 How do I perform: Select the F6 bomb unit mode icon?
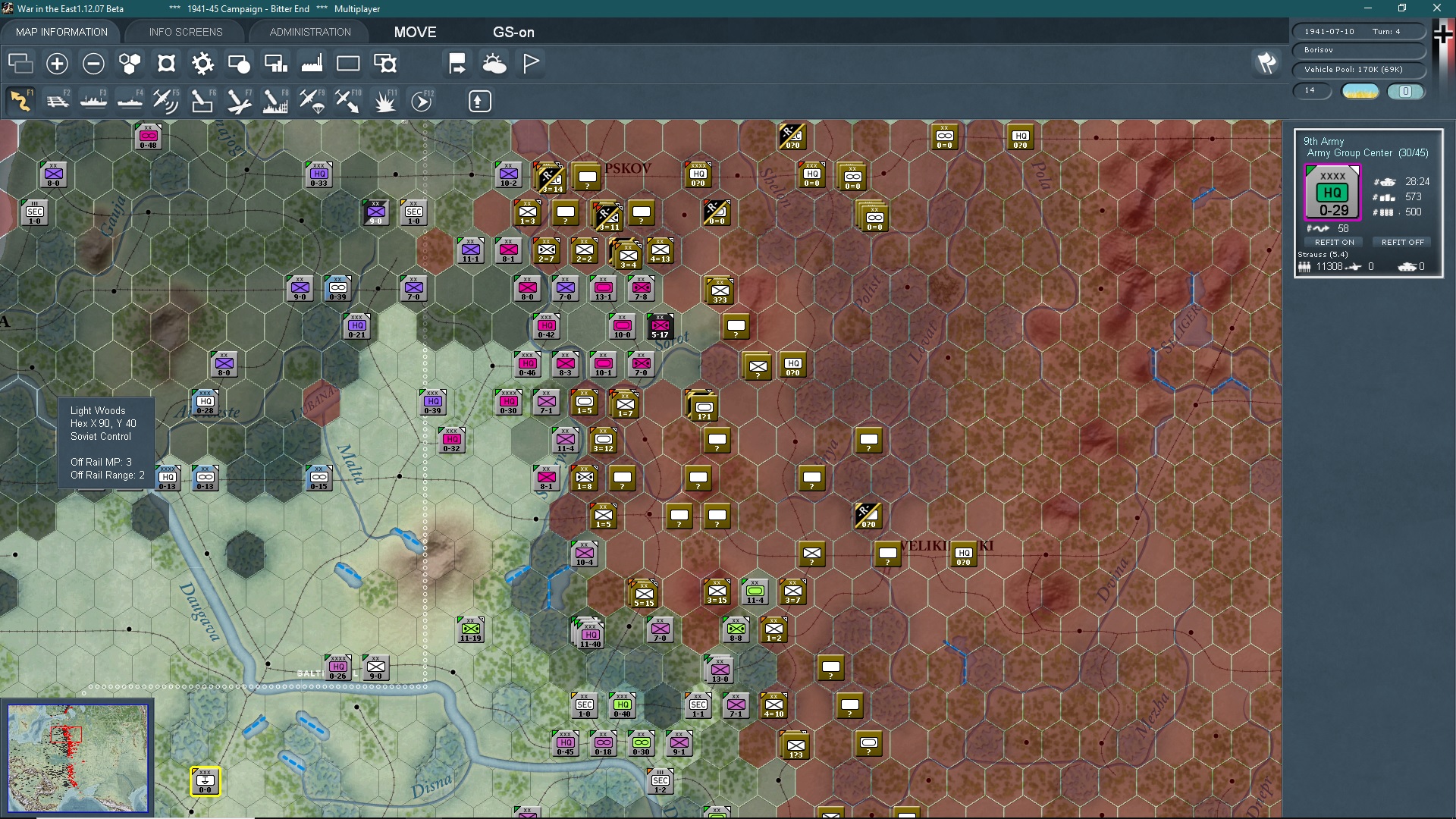coord(202,101)
